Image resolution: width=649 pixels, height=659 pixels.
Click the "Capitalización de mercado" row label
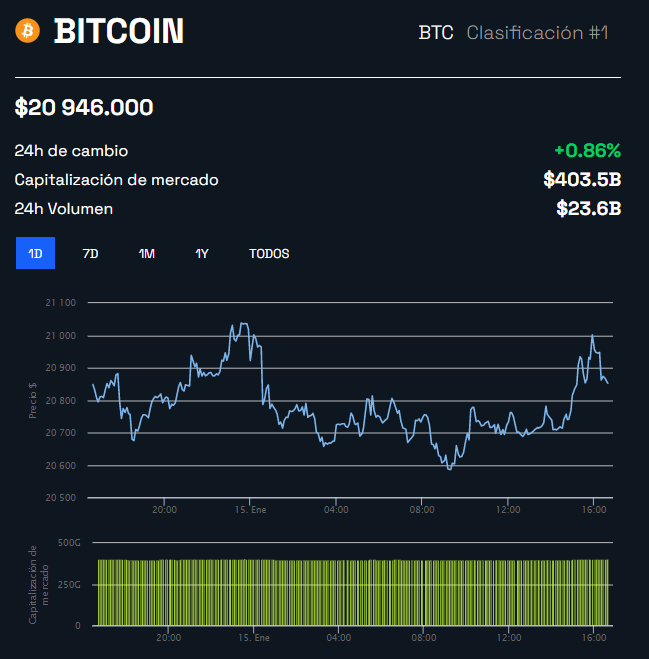click(x=116, y=180)
